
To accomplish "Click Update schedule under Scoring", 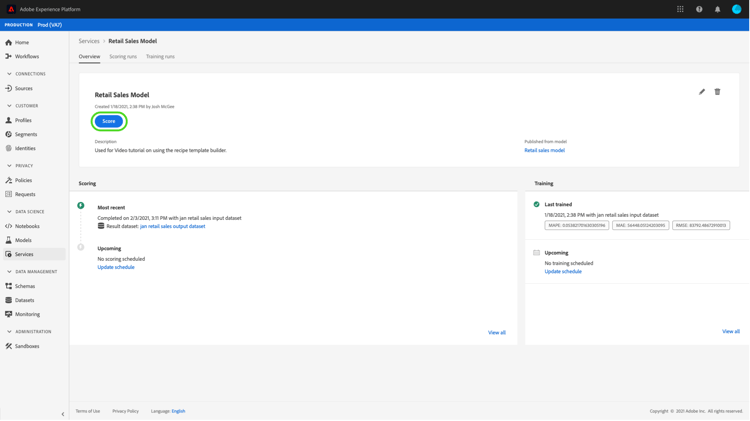I will [116, 267].
